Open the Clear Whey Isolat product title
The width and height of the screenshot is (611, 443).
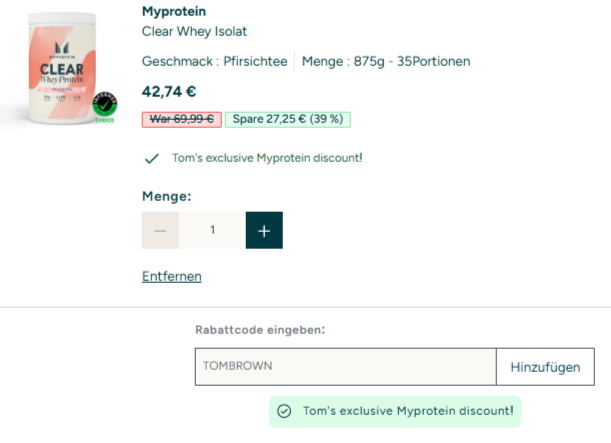point(194,32)
